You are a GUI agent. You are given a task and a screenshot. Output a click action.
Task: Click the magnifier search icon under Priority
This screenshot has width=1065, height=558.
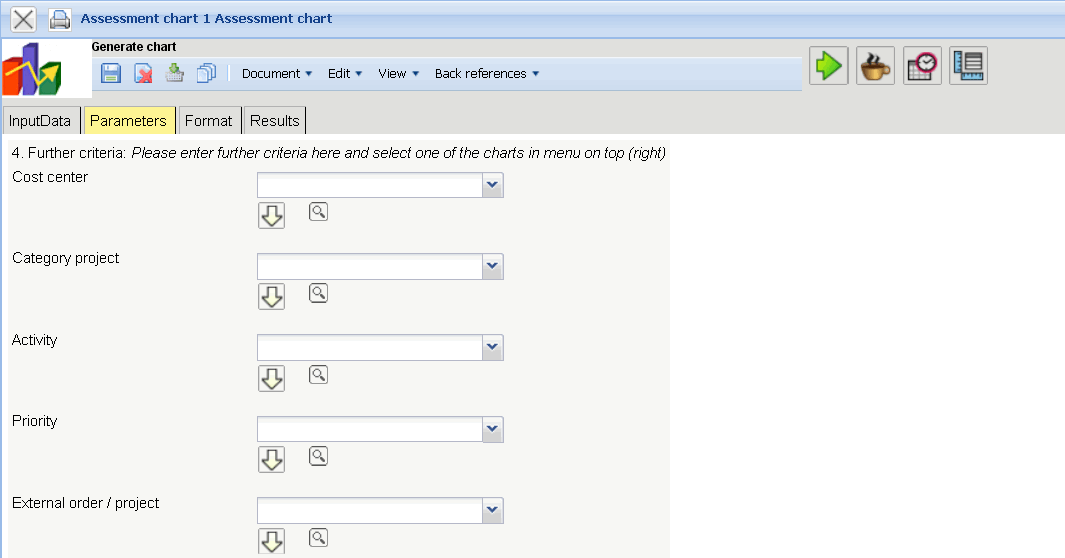[318, 456]
